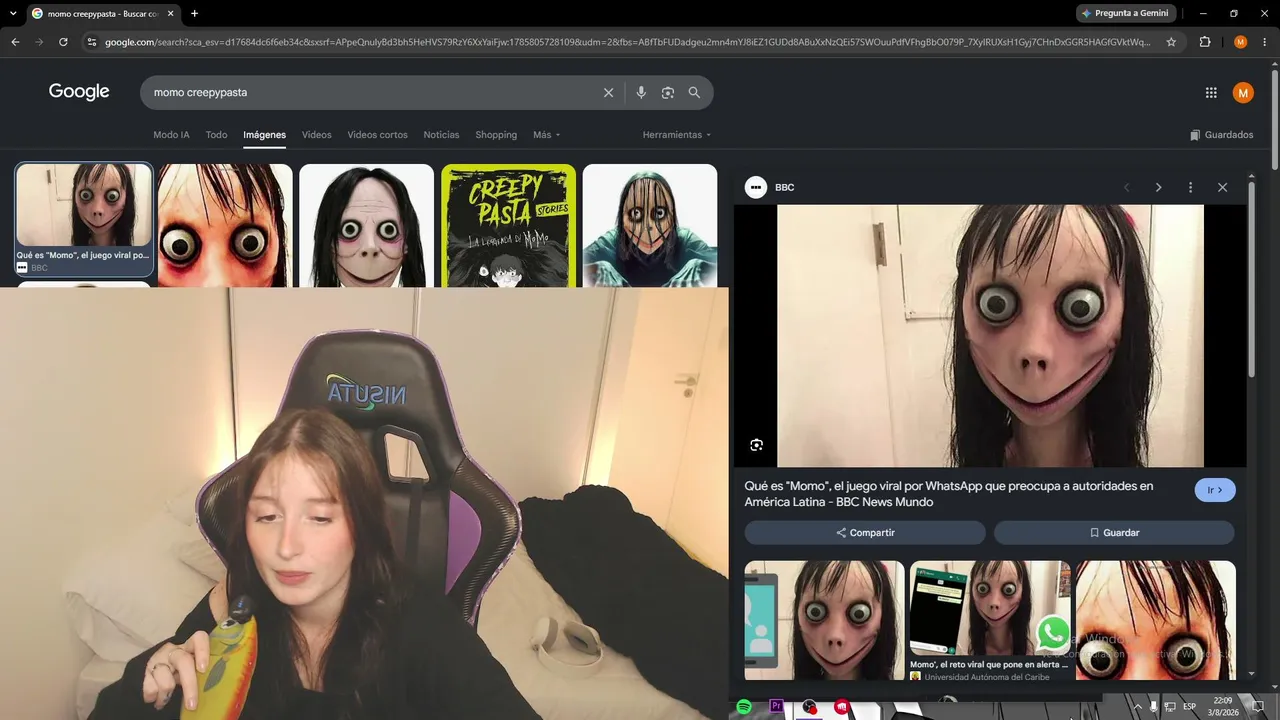Click the large Momo preview image
Screen dimensions: 1280x720
click(x=990, y=336)
